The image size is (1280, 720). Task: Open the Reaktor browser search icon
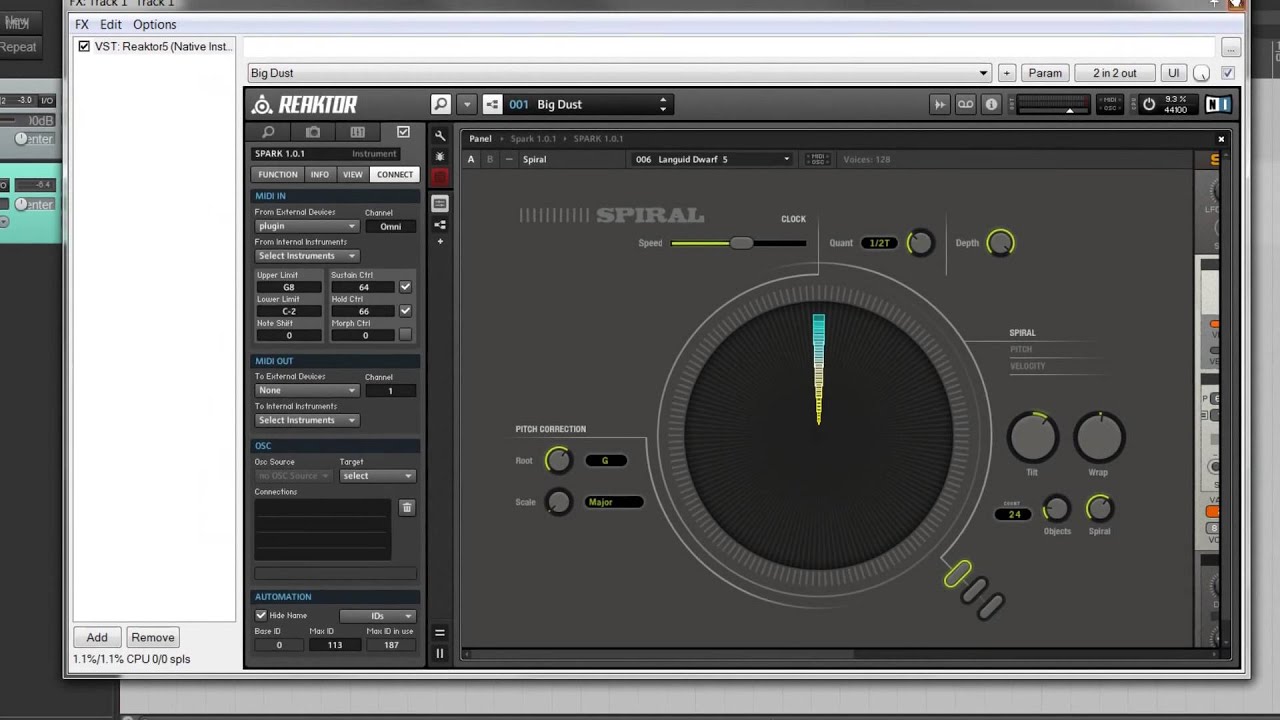pos(441,104)
